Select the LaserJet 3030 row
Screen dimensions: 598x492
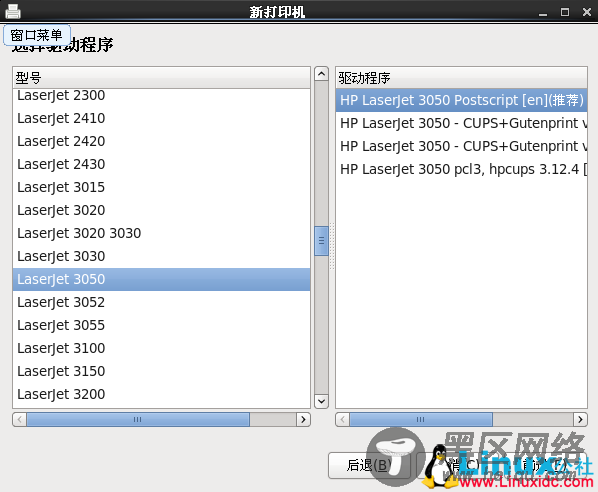pos(161,256)
